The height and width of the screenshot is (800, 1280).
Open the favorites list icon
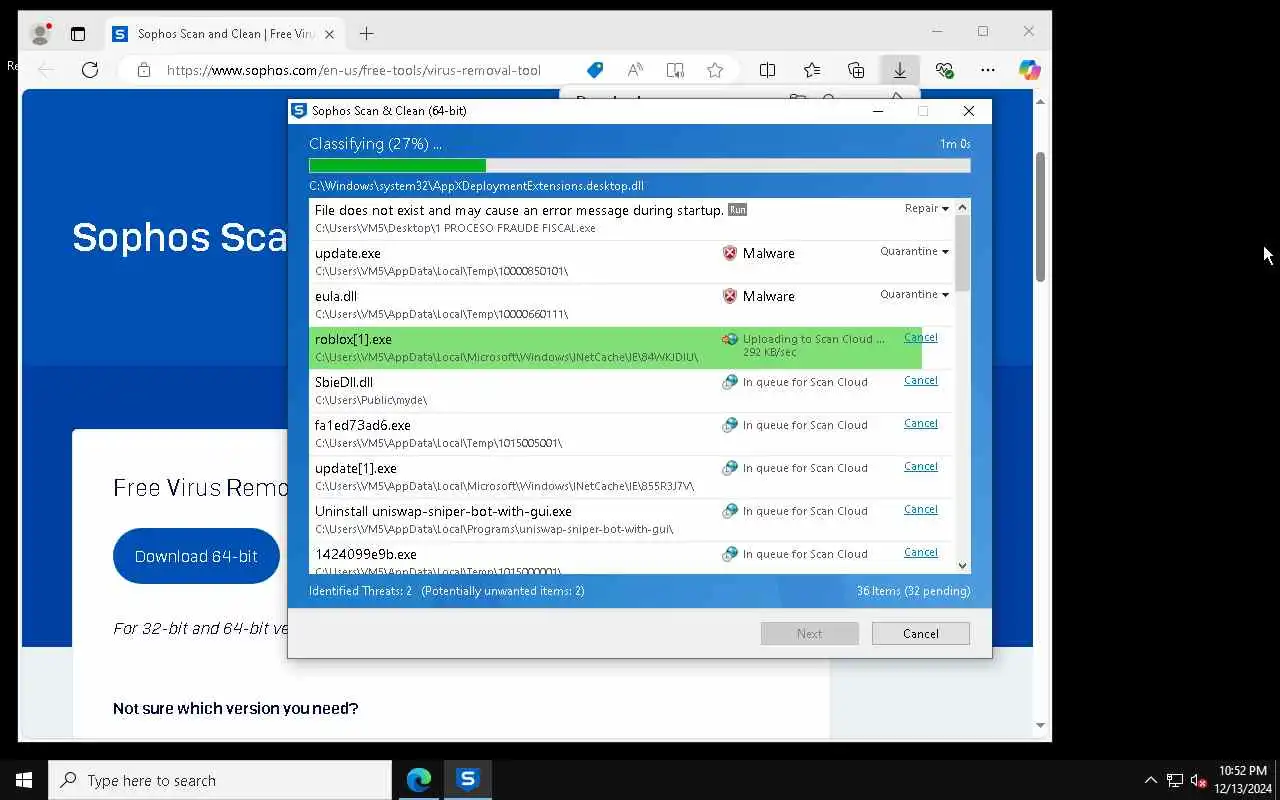pyautogui.click(x=812, y=70)
